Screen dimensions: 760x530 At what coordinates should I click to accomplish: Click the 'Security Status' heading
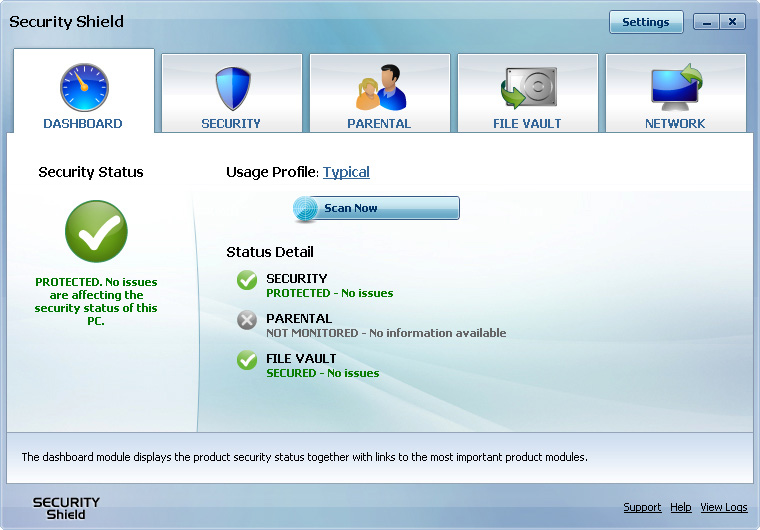(x=91, y=172)
